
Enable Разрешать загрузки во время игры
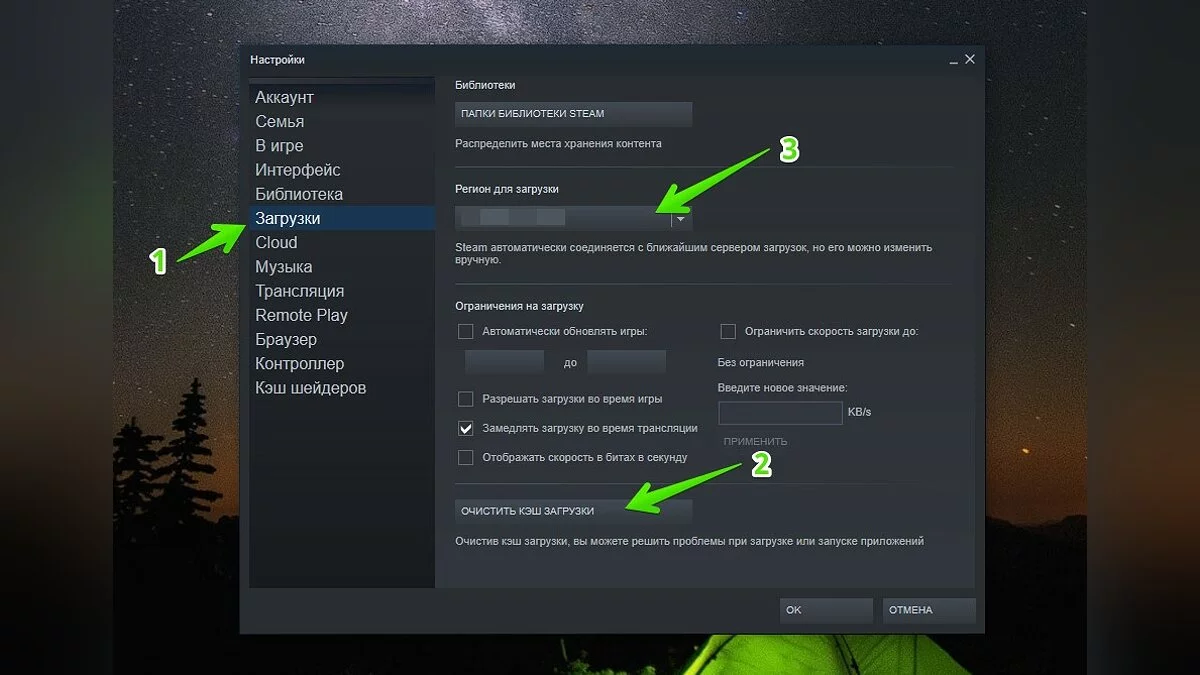click(465, 399)
